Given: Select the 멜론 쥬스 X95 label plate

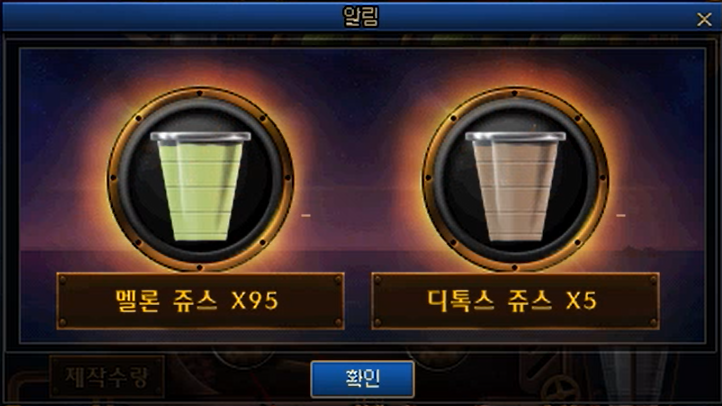Looking at the screenshot, I should [x=200, y=301].
